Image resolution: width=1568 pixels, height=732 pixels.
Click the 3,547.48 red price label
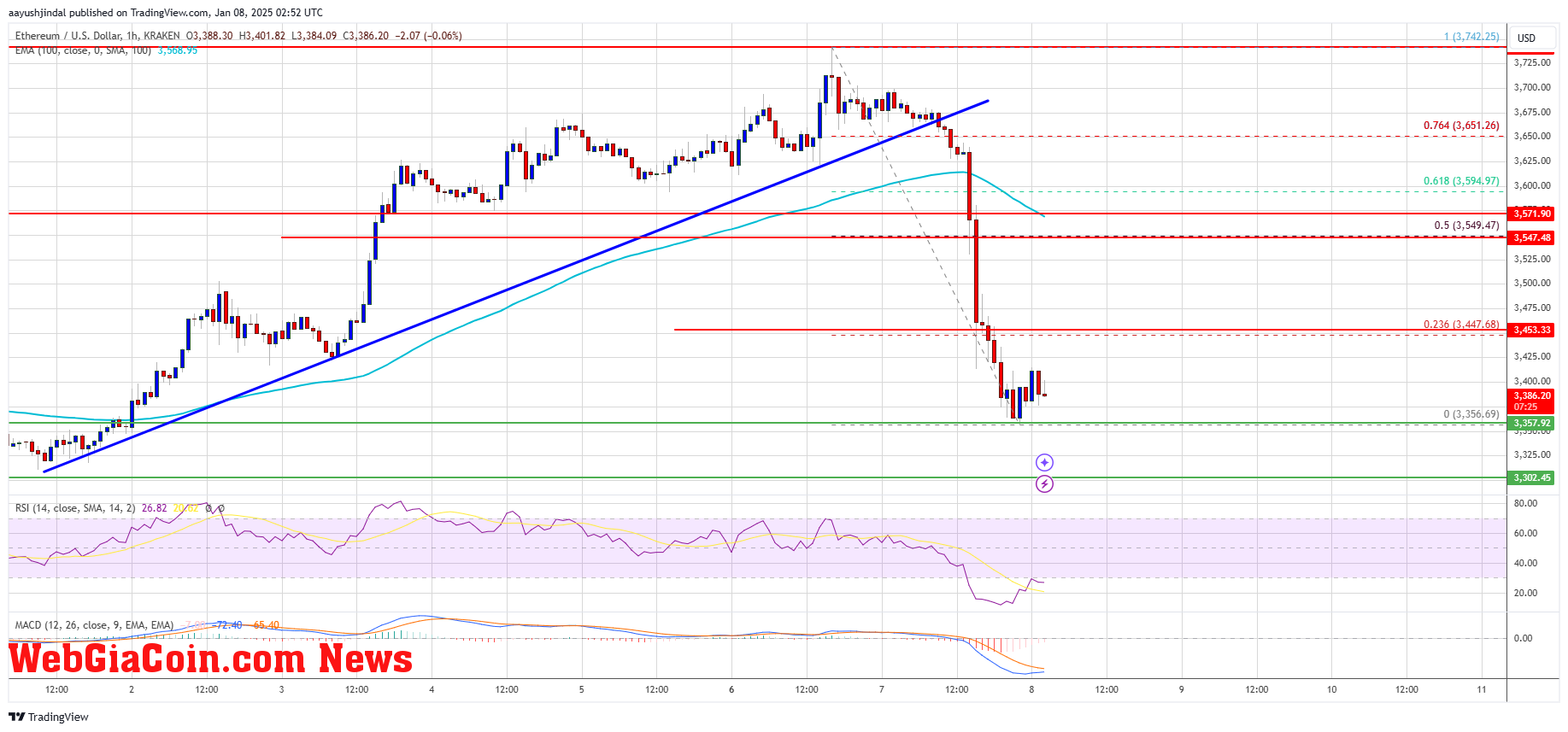point(1531,237)
